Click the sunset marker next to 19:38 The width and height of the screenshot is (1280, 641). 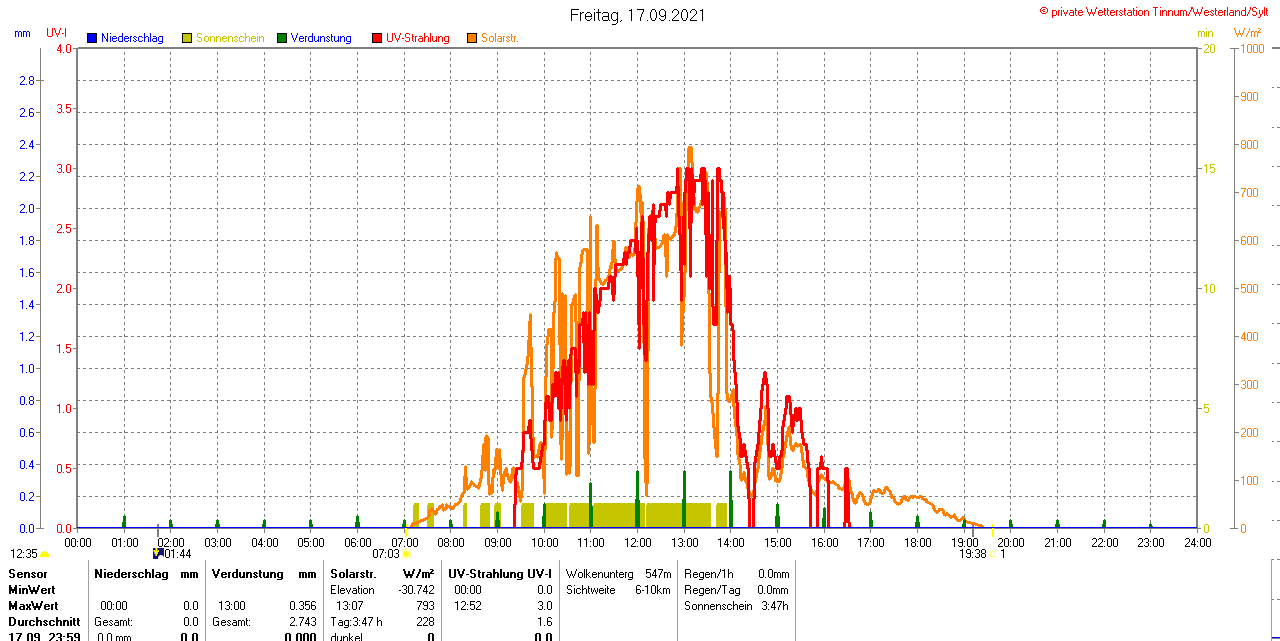(992, 553)
